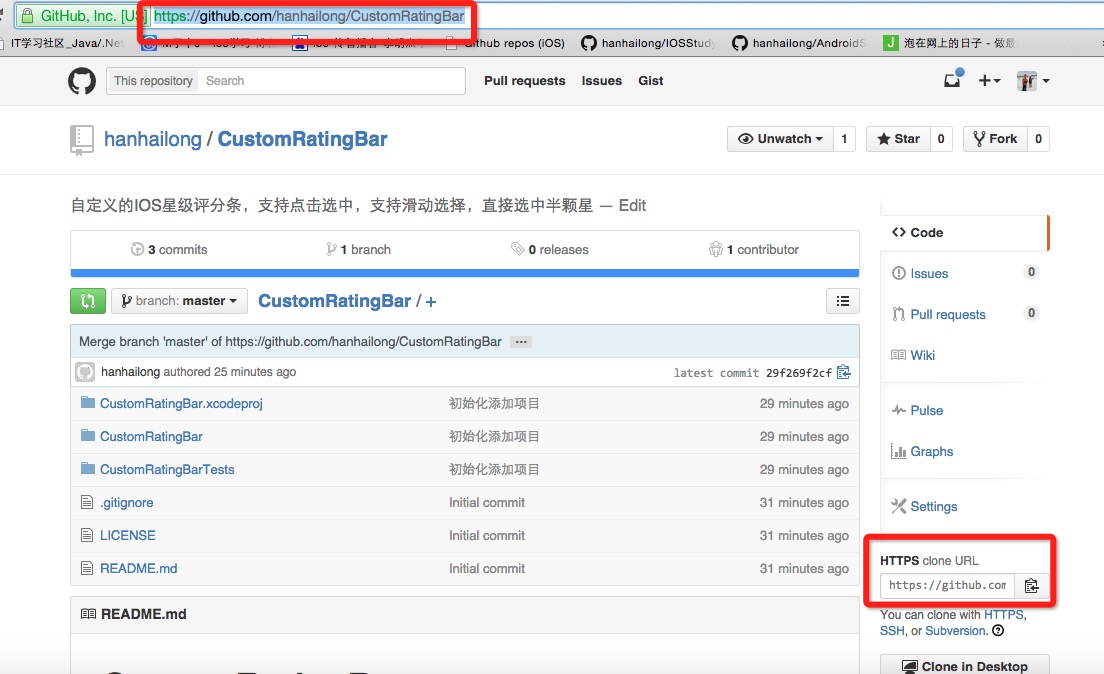This screenshot has height=674, width=1104.
Task: Copy the latest commit SHA icon
Action: tap(843, 372)
